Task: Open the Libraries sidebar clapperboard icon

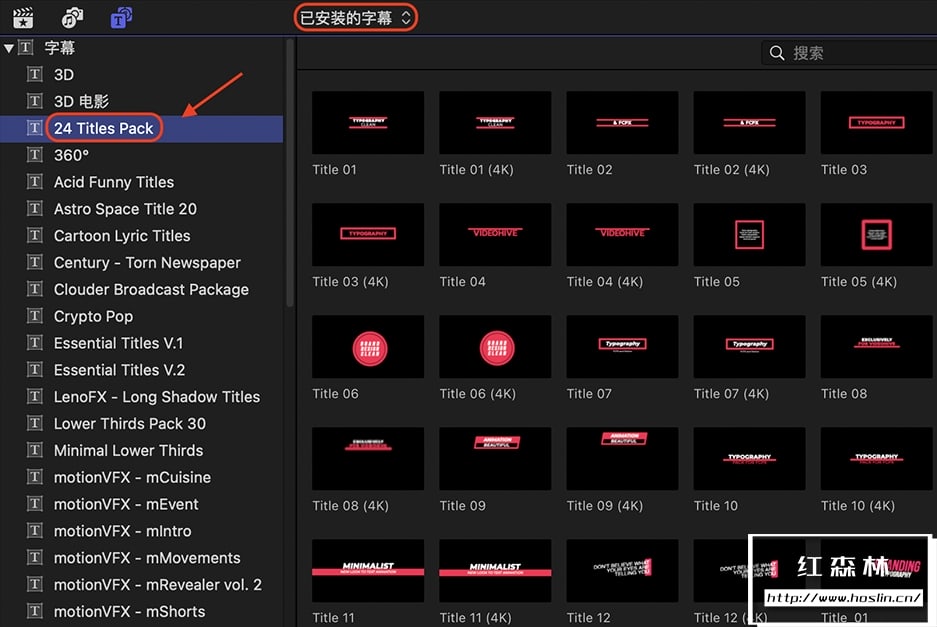Action: pos(23,17)
